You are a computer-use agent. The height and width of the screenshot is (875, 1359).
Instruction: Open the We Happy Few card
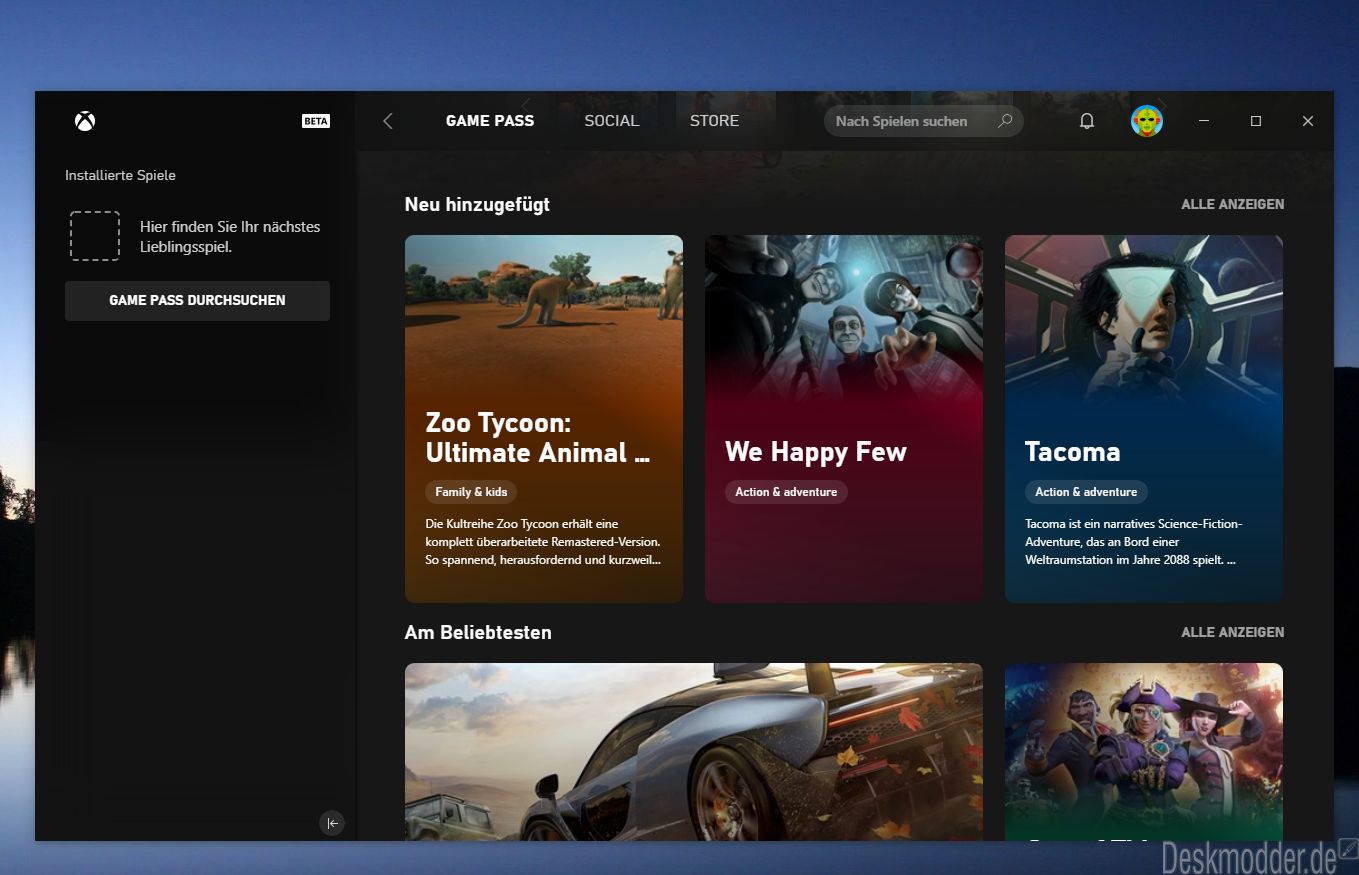click(x=844, y=419)
